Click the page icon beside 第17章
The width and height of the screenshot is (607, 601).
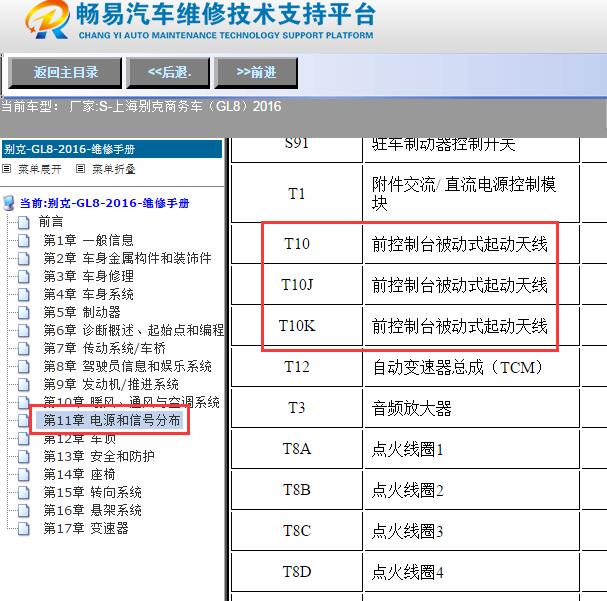(24, 529)
